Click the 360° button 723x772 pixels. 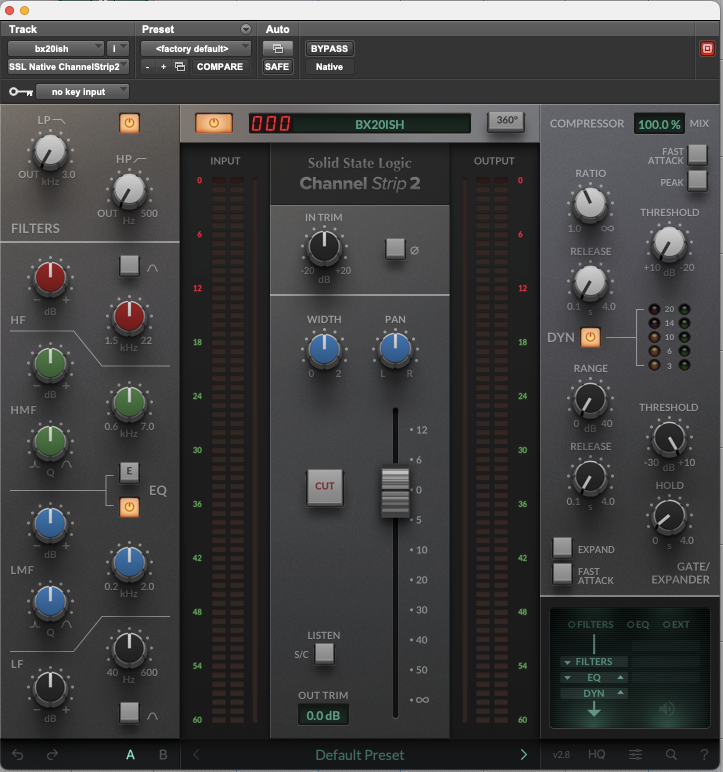(506, 121)
